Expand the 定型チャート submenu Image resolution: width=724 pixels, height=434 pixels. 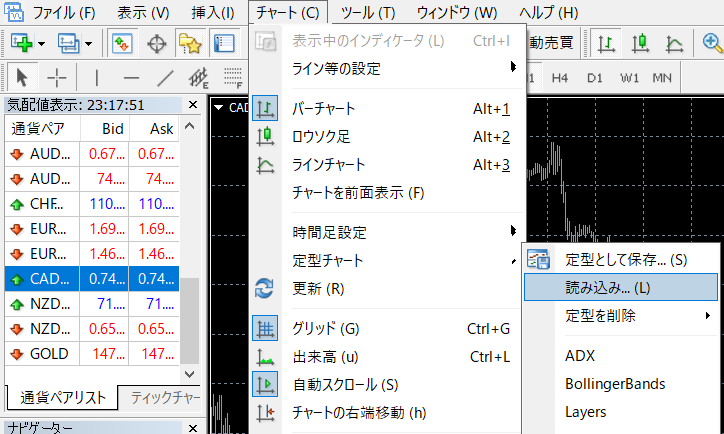[386, 260]
